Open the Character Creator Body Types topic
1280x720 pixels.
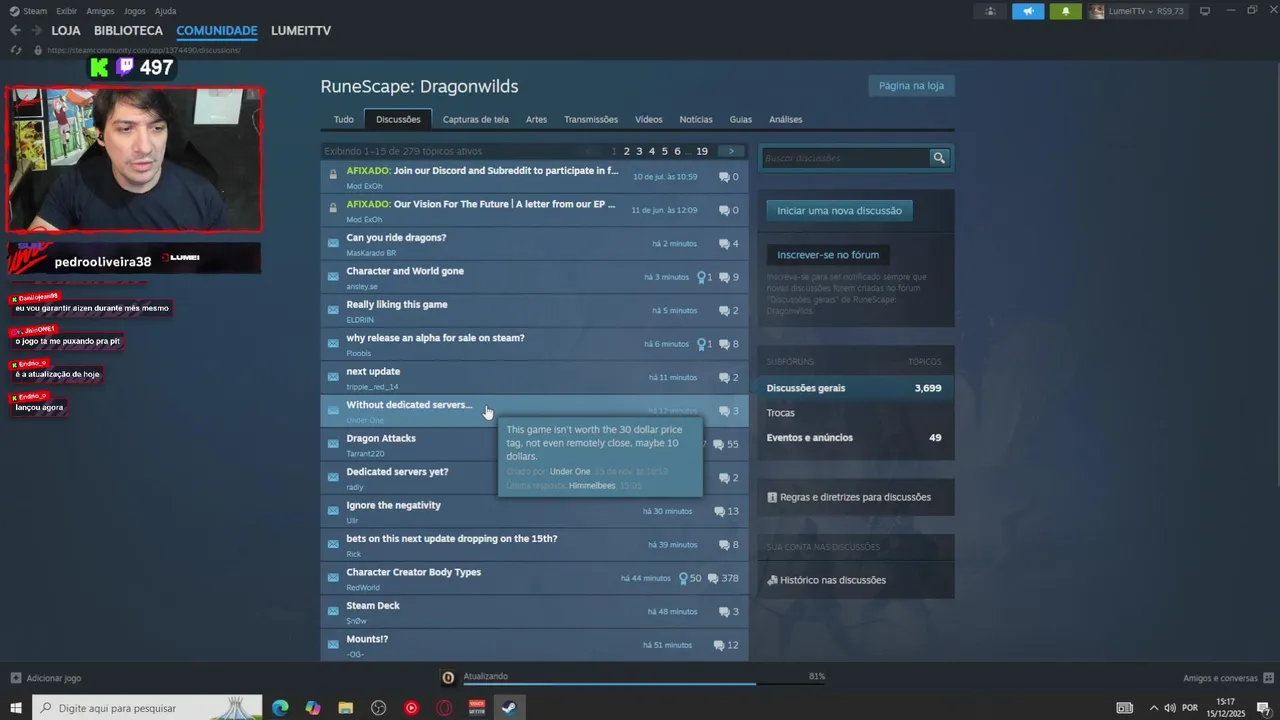tap(534, 579)
